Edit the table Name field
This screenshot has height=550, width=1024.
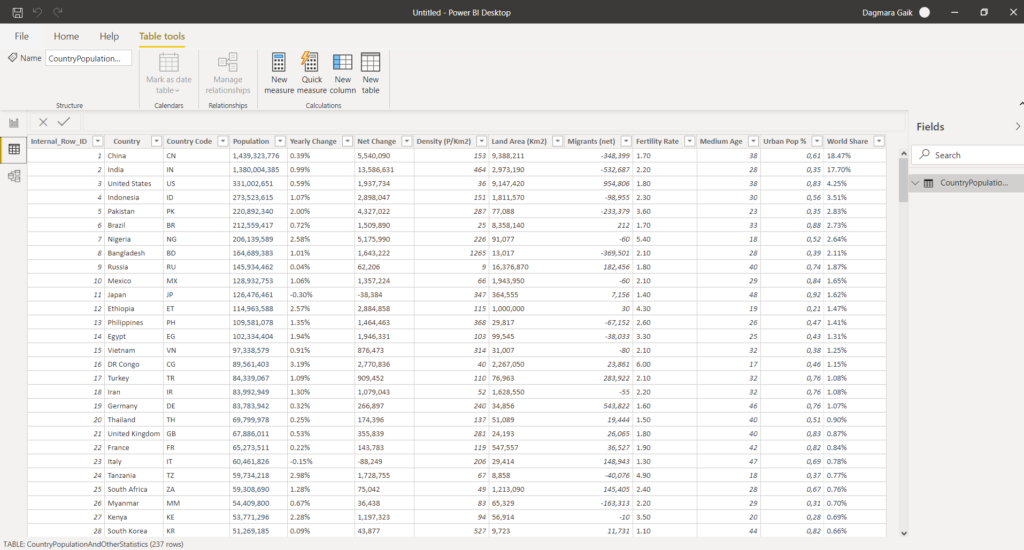click(x=88, y=58)
